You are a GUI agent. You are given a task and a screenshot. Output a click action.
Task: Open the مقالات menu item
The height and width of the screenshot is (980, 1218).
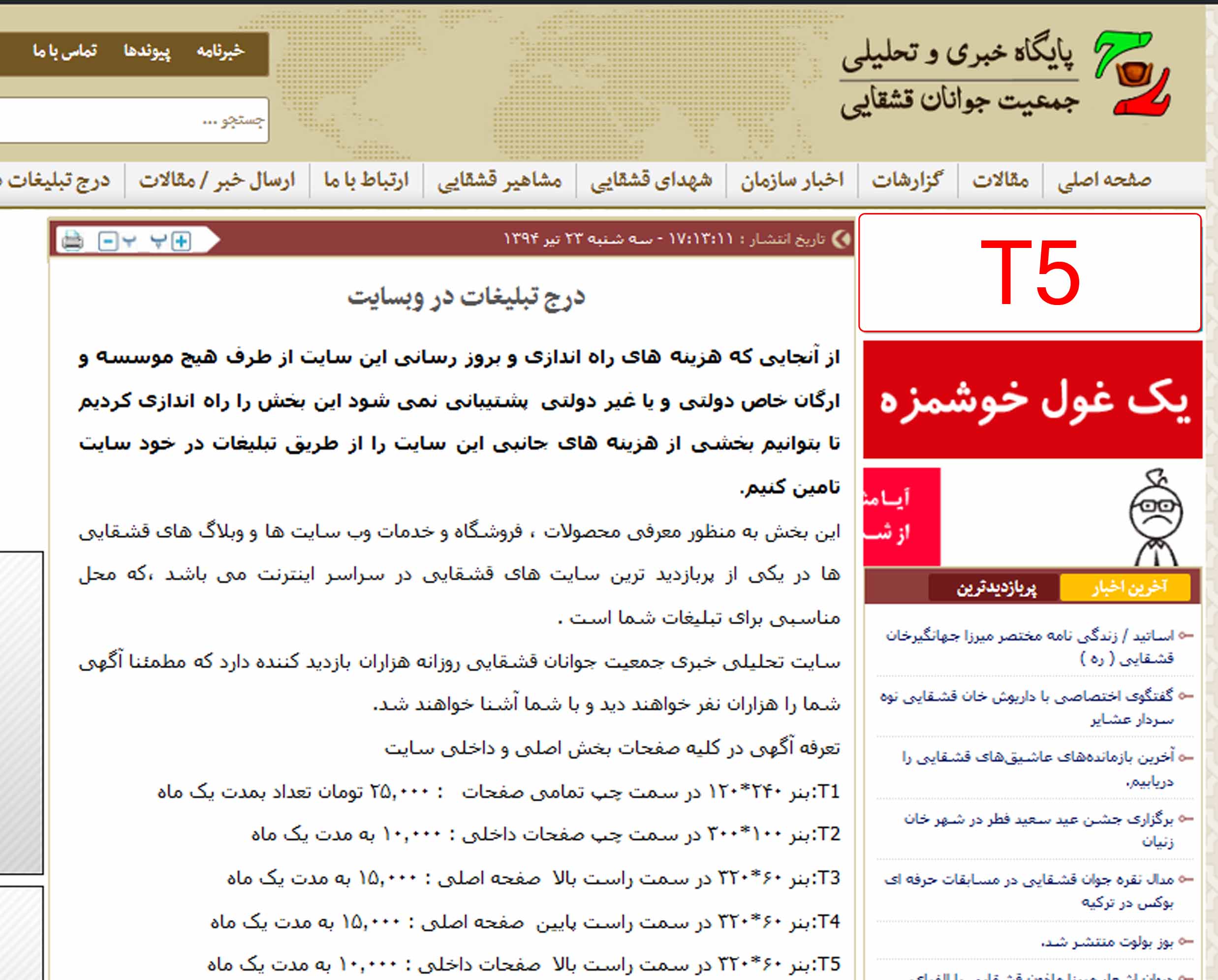(x=1000, y=180)
